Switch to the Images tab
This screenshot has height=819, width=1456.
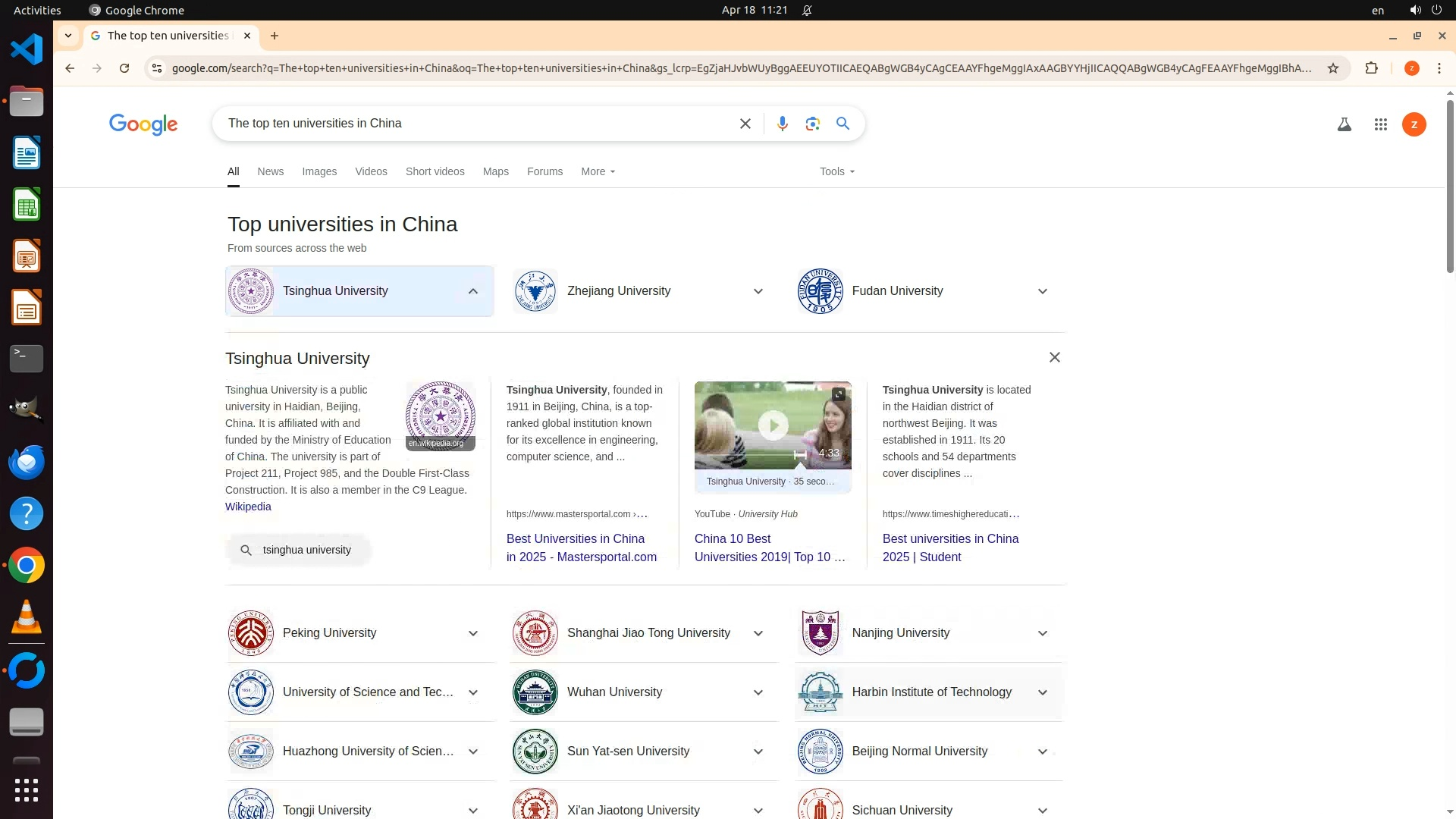(x=318, y=171)
